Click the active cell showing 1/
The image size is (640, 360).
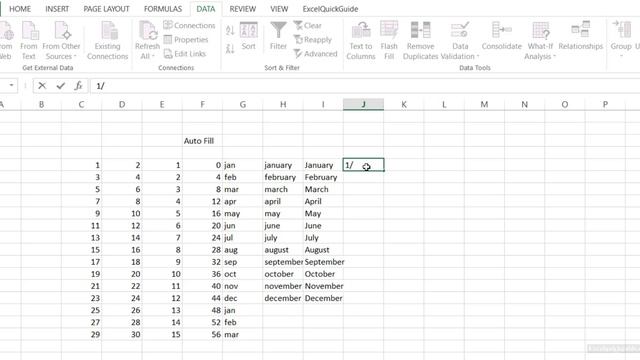click(x=363, y=165)
